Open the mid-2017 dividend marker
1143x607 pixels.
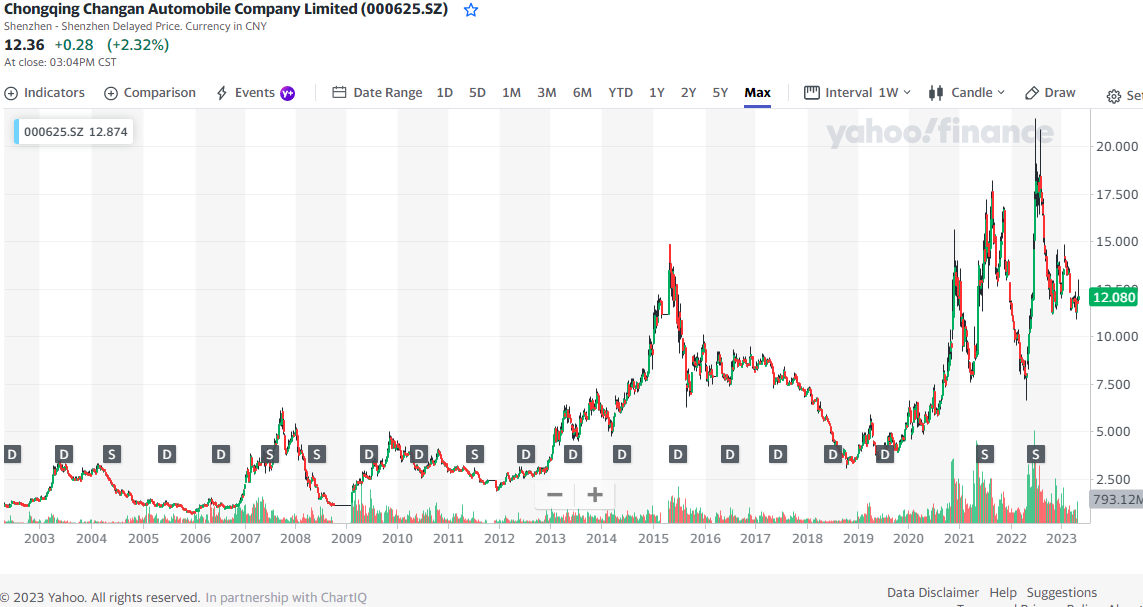(779, 455)
